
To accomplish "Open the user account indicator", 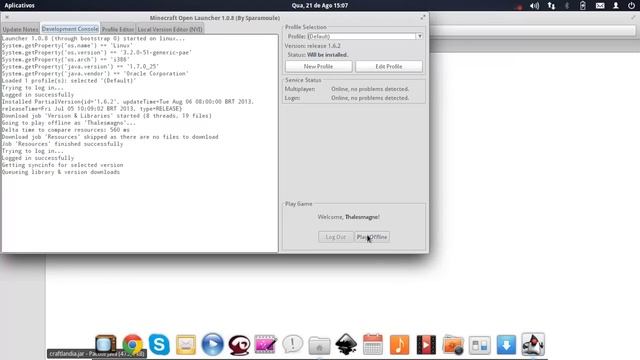I will (616, 6).
